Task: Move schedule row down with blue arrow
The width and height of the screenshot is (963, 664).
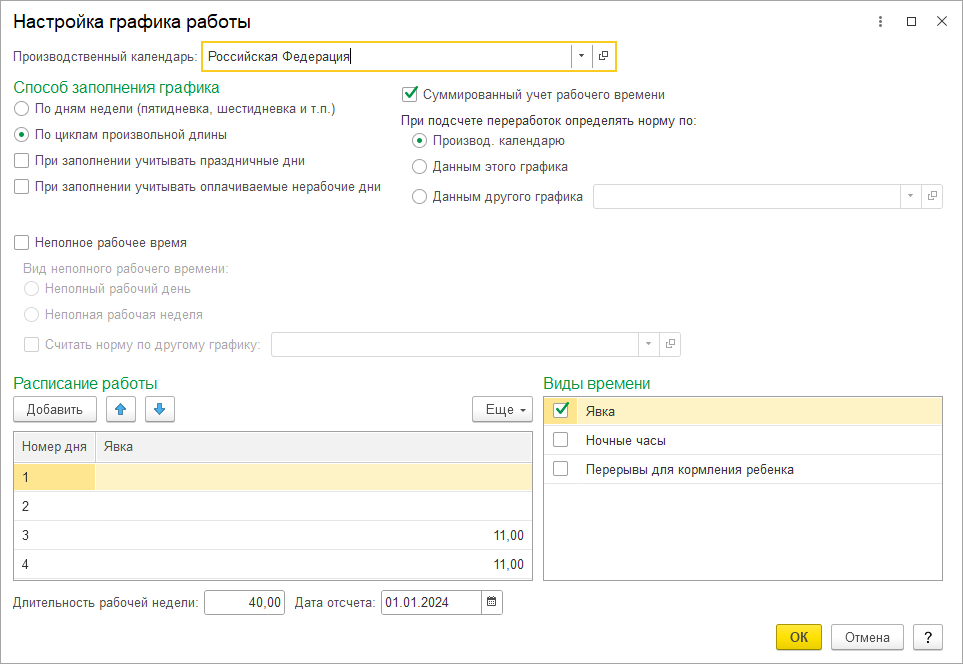Action: point(160,409)
